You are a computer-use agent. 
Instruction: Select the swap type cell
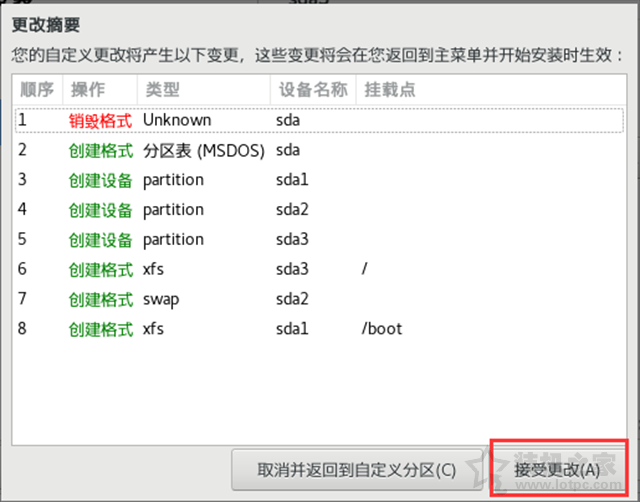pyautogui.click(x=161, y=300)
